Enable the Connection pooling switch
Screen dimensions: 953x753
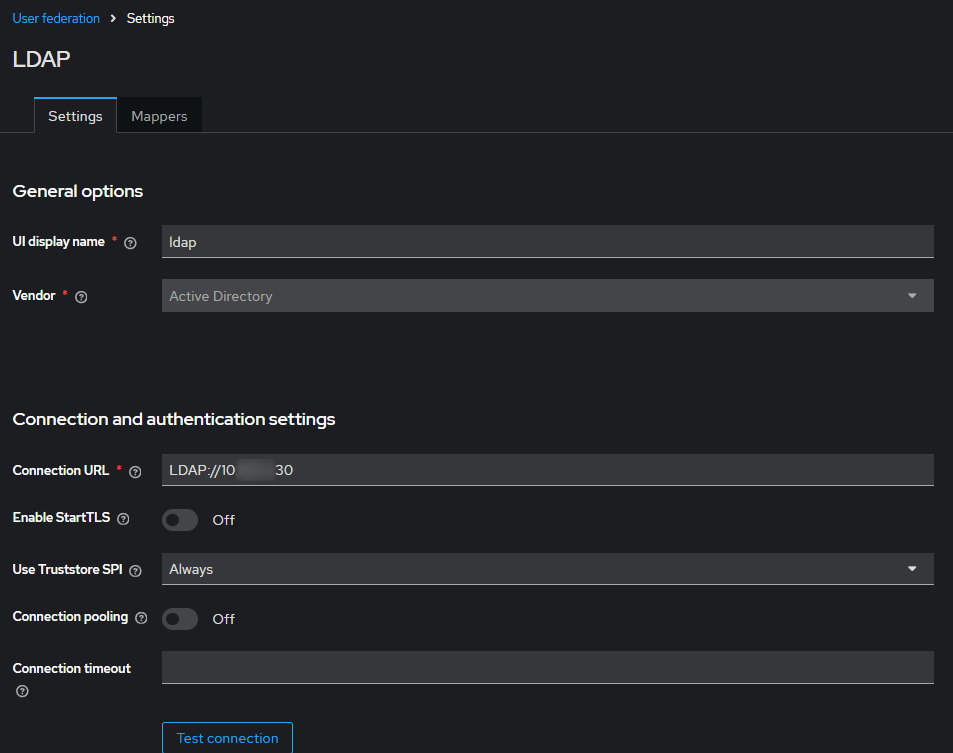click(180, 619)
